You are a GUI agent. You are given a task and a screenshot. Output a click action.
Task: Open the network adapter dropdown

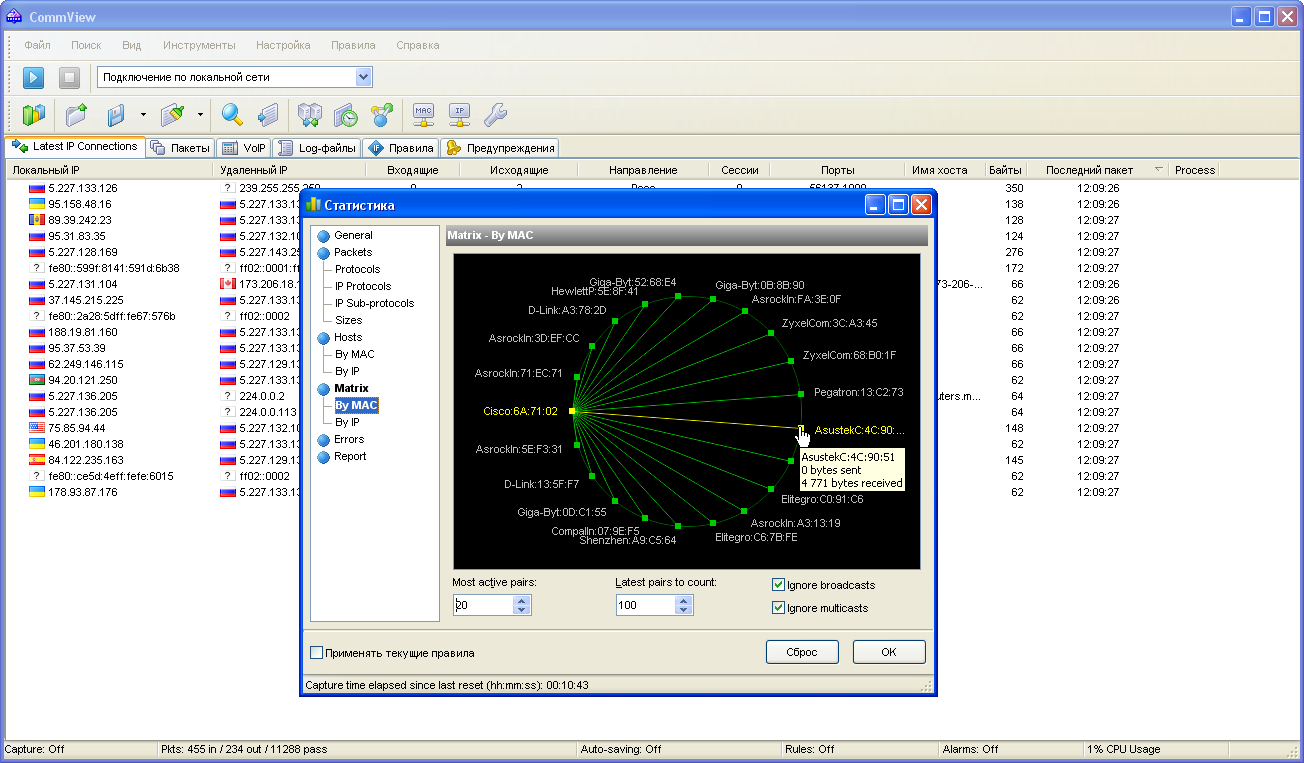[x=363, y=77]
